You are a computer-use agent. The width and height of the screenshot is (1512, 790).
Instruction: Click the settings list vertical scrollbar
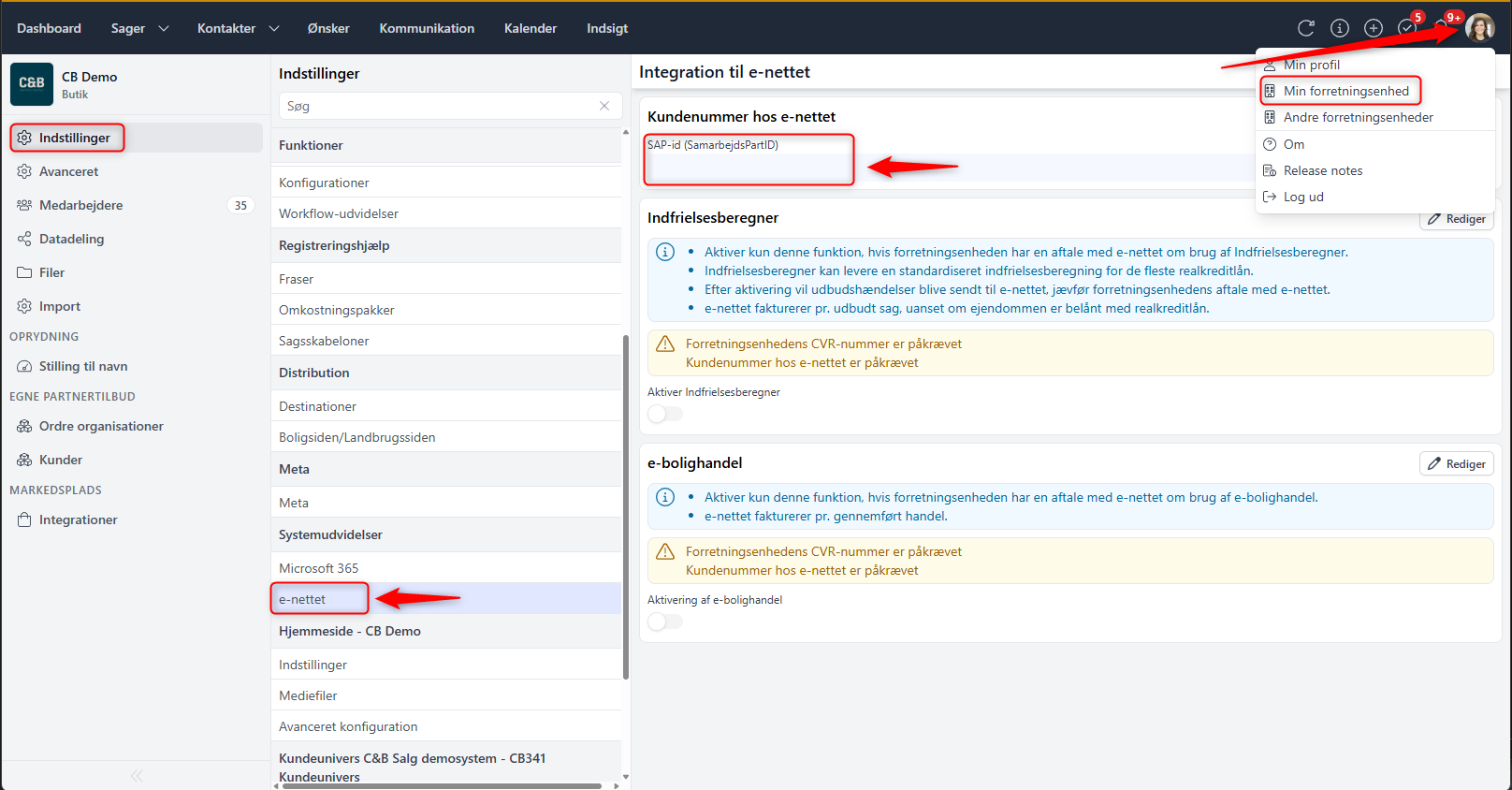click(x=625, y=505)
